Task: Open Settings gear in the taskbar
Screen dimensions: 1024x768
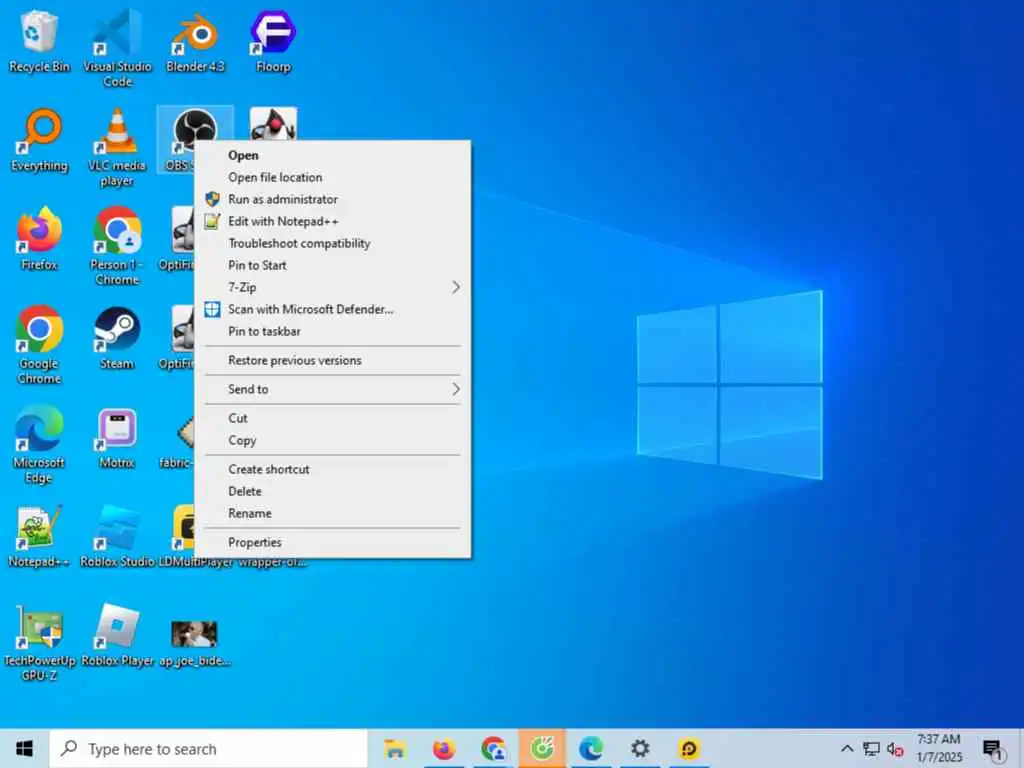Action: 640,748
